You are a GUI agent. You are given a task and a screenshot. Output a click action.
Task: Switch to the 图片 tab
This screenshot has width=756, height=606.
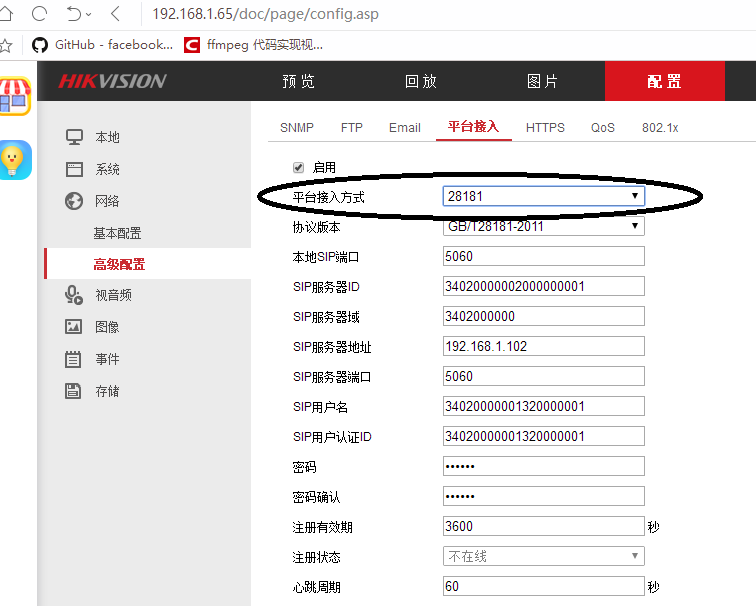(542, 81)
